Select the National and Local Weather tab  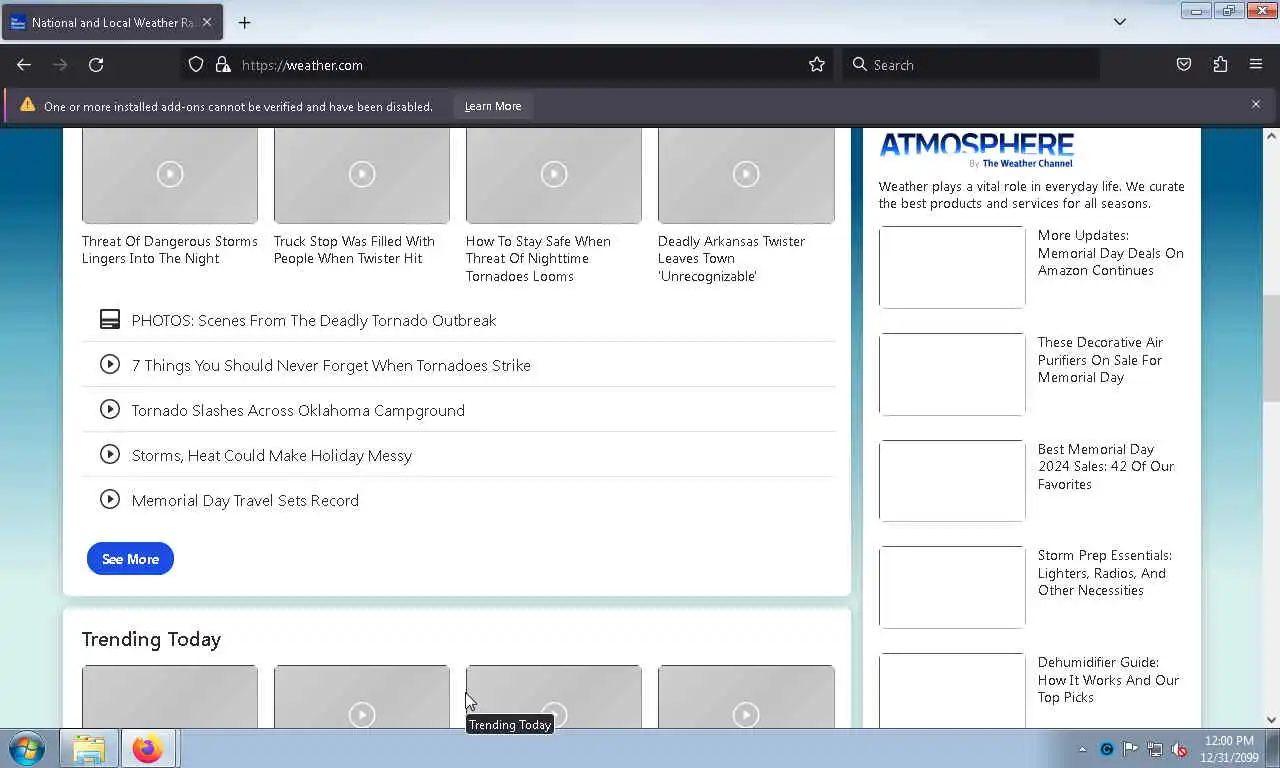[x=112, y=22]
